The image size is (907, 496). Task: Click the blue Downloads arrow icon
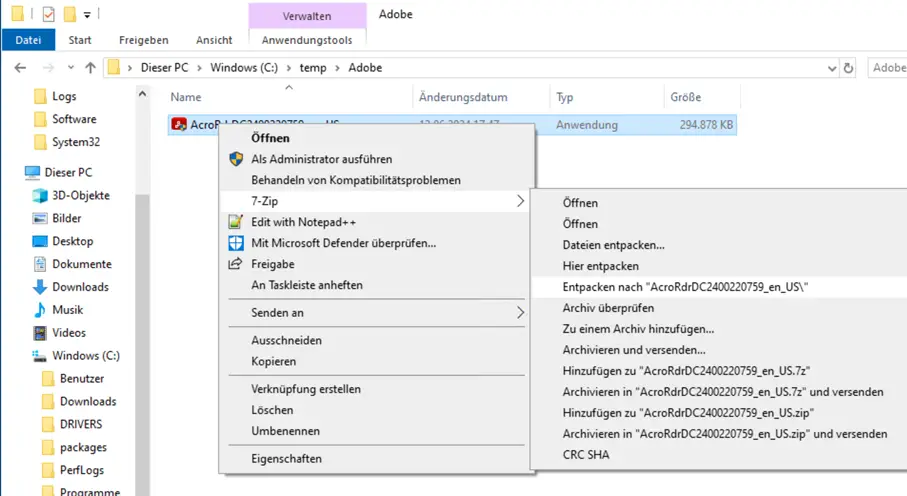(x=40, y=287)
